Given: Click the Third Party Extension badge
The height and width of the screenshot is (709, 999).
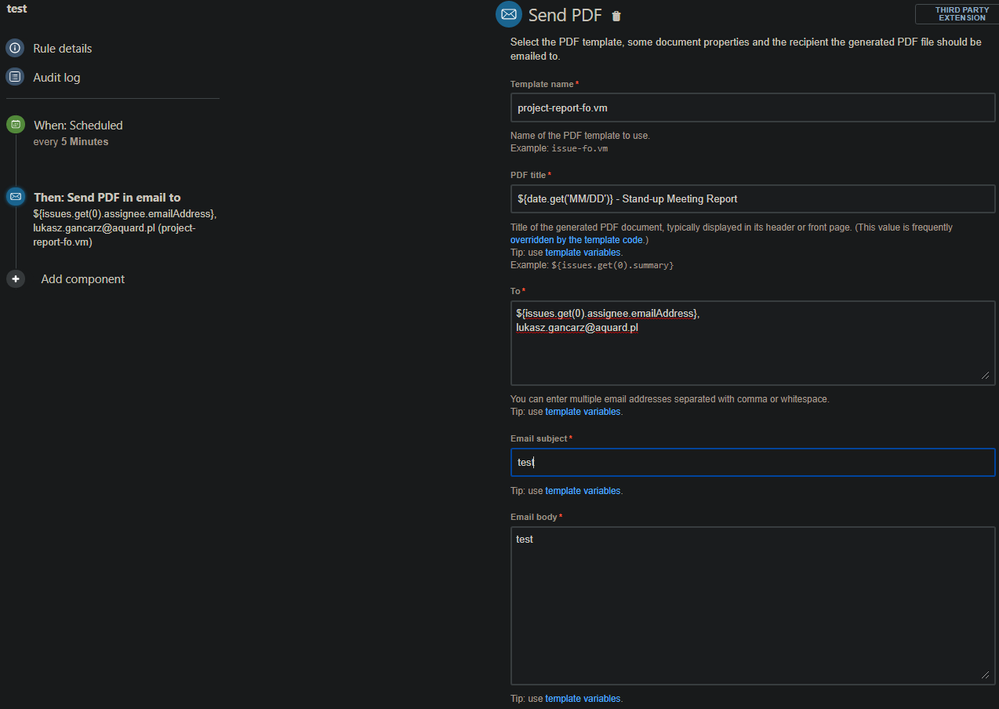Looking at the screenshot, I should 957,14.
